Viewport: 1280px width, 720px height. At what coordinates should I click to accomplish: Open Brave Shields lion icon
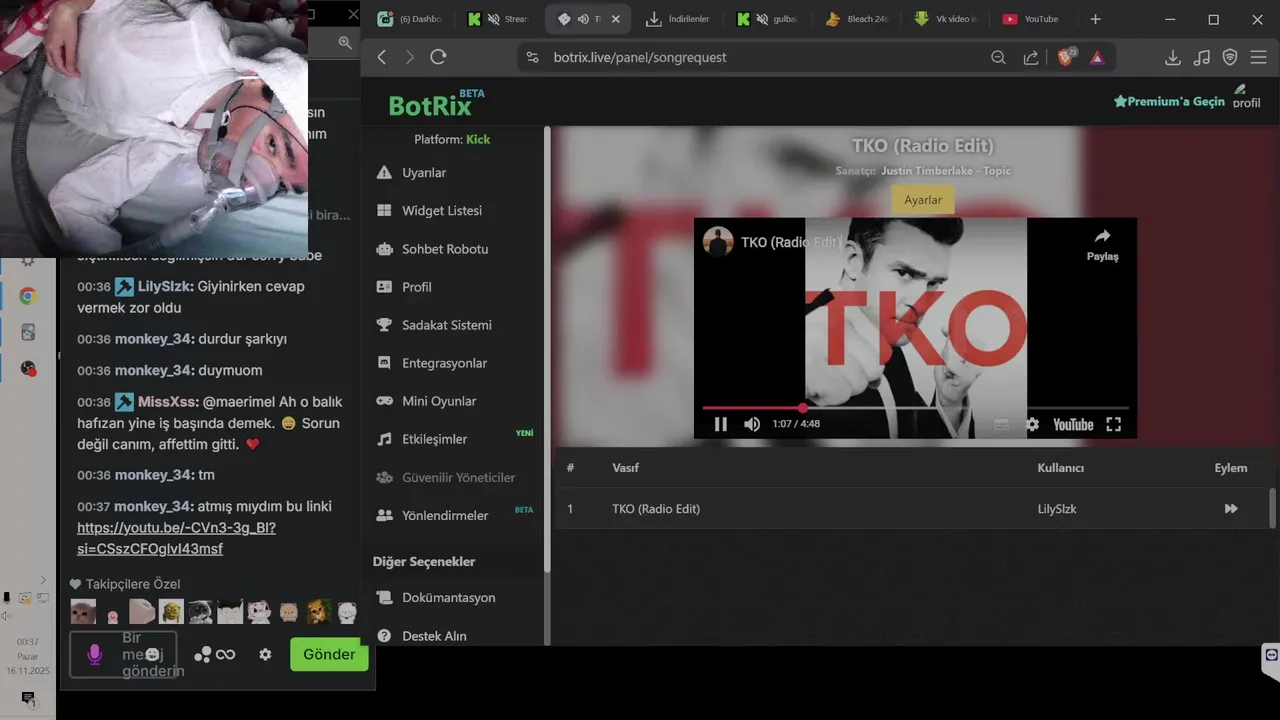click(1066, 56)
